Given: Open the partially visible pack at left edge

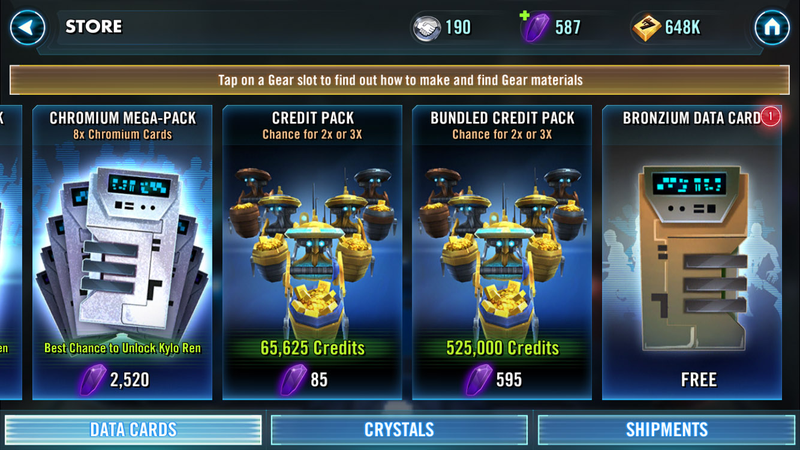Looking at the screenshot, I should pos(10,252).
